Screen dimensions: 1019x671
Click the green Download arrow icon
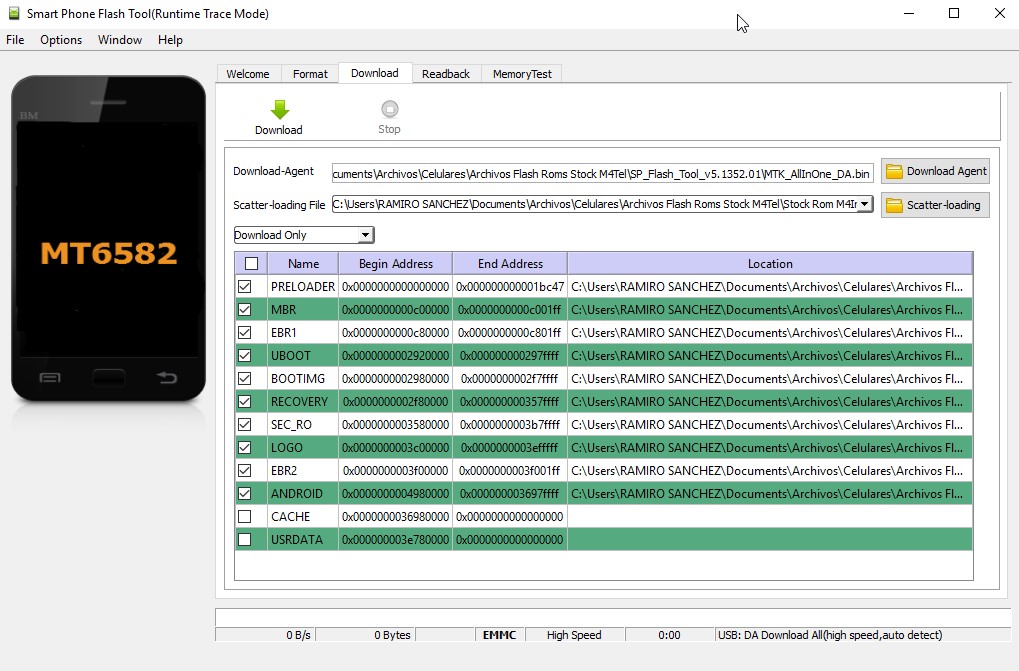279,106
